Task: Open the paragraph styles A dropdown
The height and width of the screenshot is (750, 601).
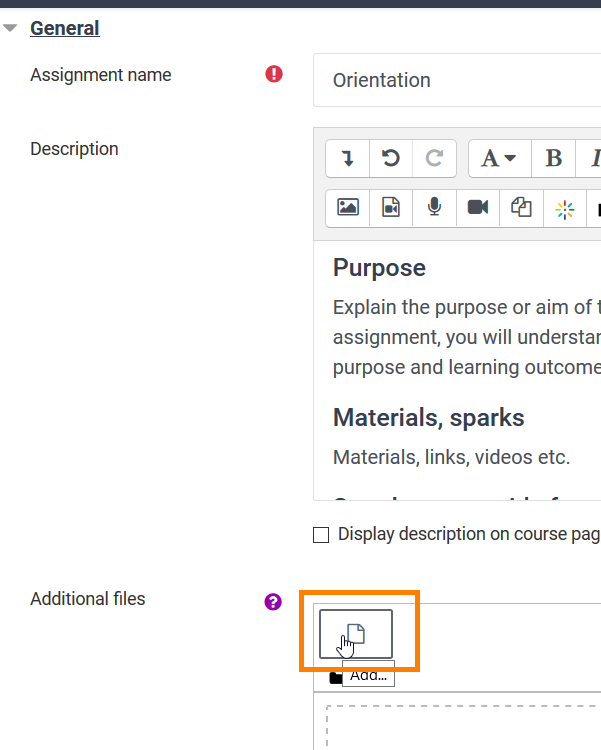Action: 500,158
